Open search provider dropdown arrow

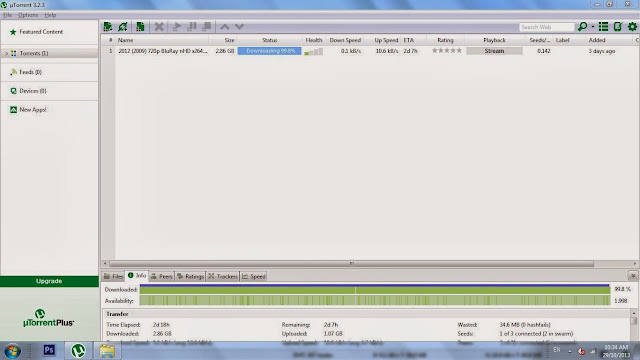tap(593, 27)
